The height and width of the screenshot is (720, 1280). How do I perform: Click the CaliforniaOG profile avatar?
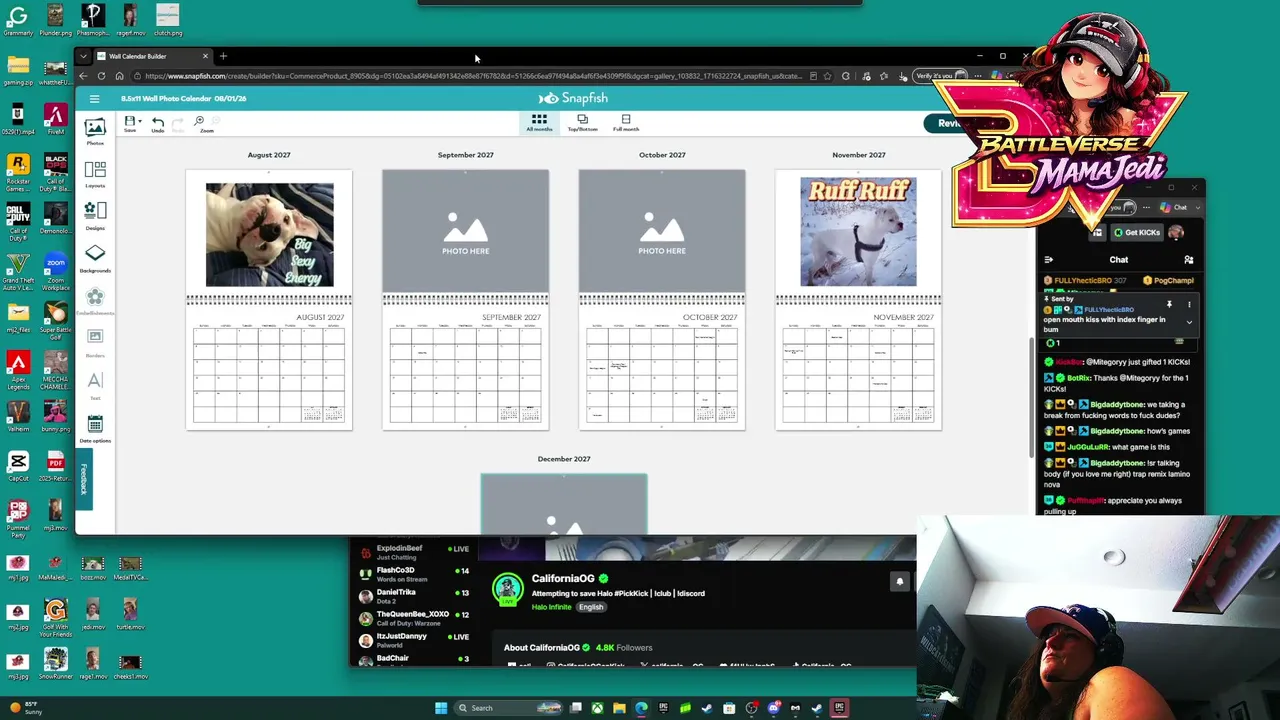point(508,589)
